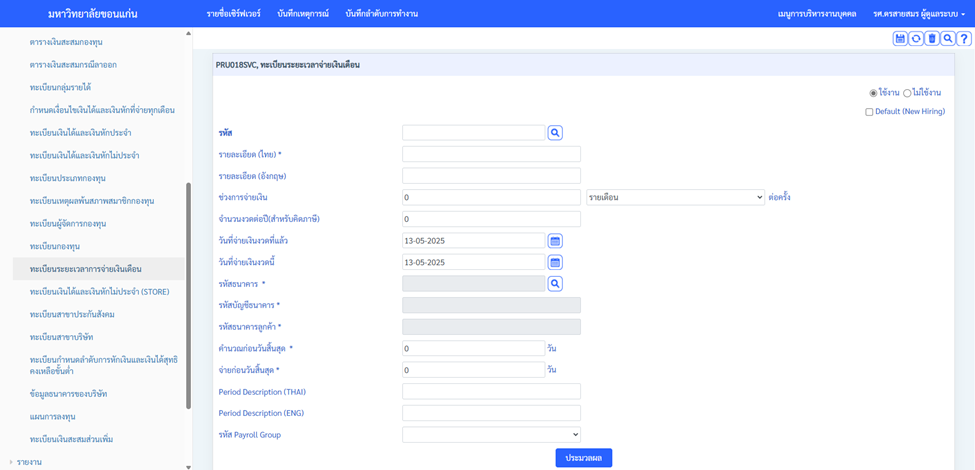The width and height of the screenshot is (975, 470).
Task: Click the magnifier search icon in top toolbar
Action: point(948,38)
